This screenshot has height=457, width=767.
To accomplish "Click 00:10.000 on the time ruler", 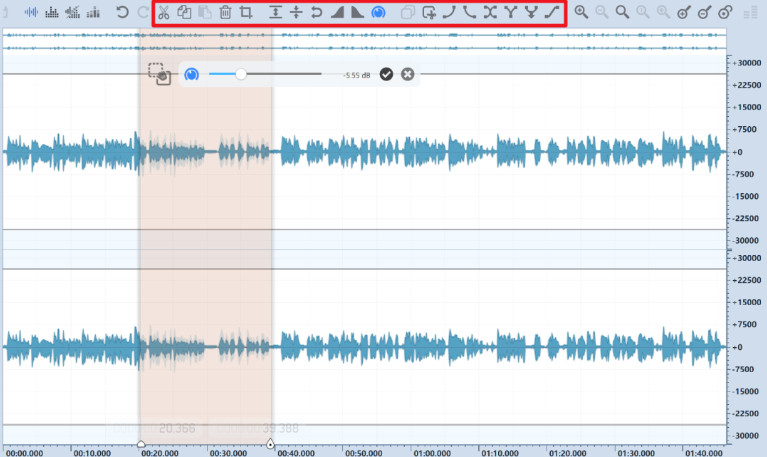I will tap(92, 453).
